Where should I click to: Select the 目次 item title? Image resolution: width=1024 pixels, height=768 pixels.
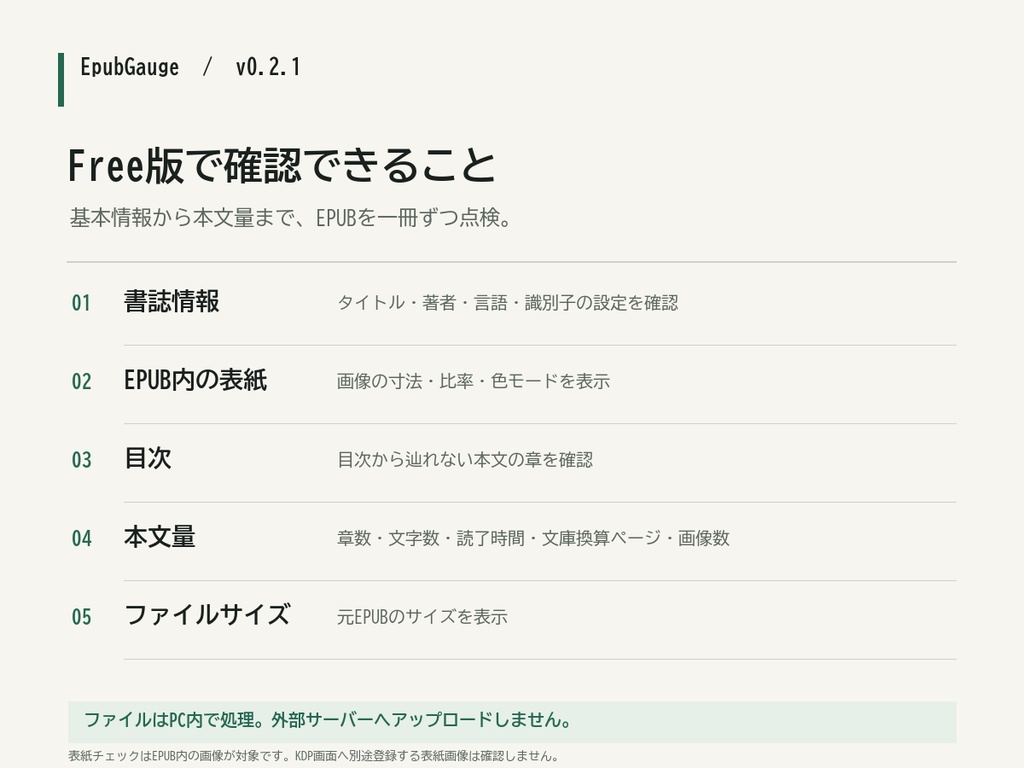pos(148,458)
